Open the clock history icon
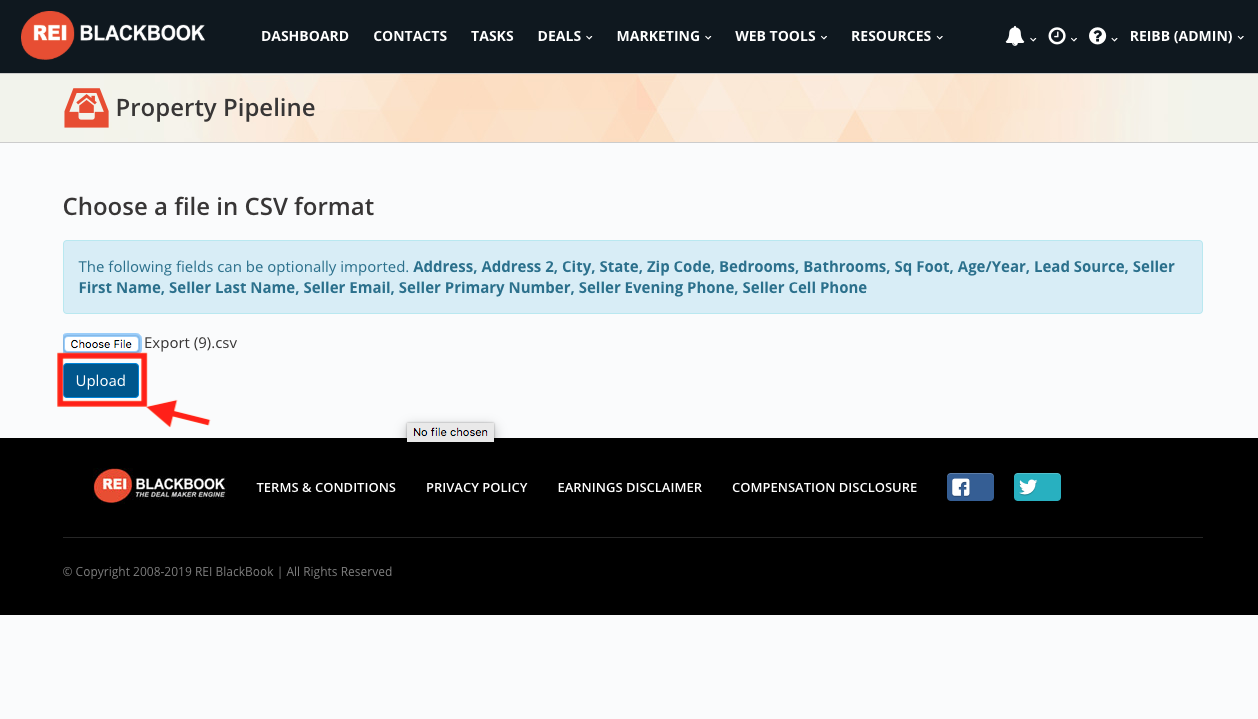 point(1057,36)
